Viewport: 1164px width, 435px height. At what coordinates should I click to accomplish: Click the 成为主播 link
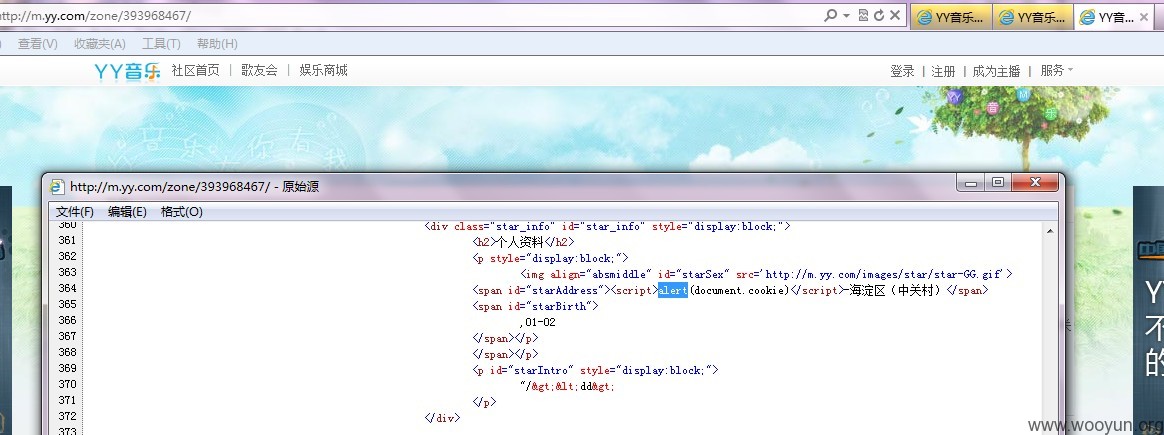[x=996, y=71]
